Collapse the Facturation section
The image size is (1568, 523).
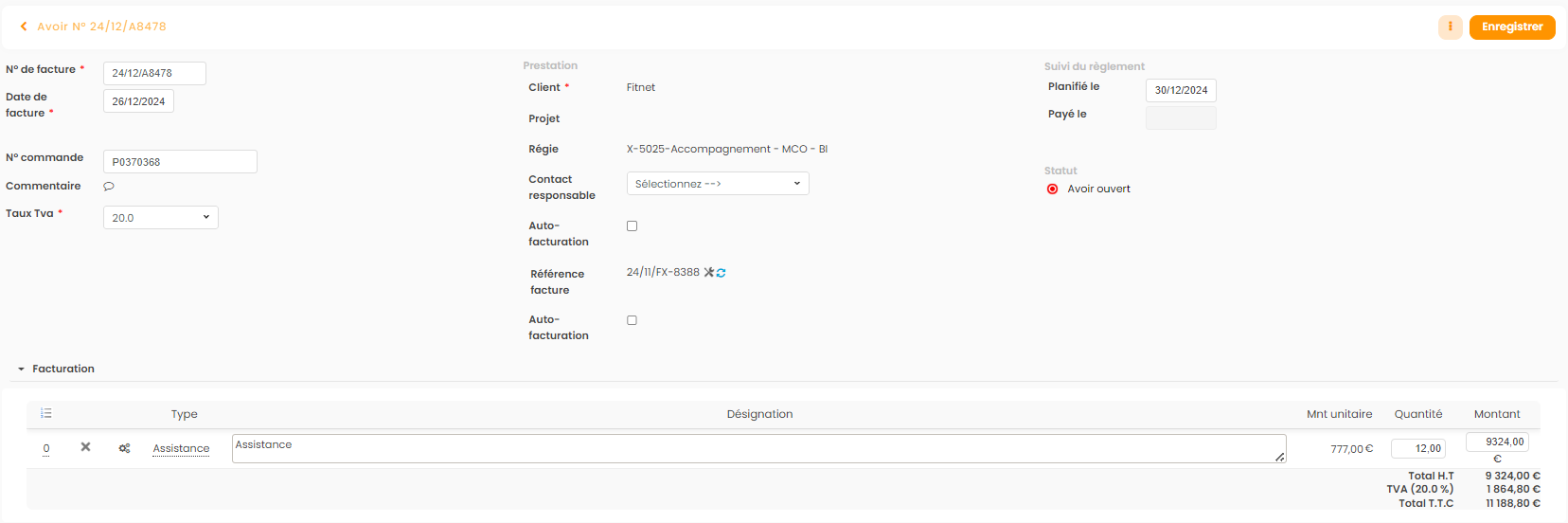(21, 370)
